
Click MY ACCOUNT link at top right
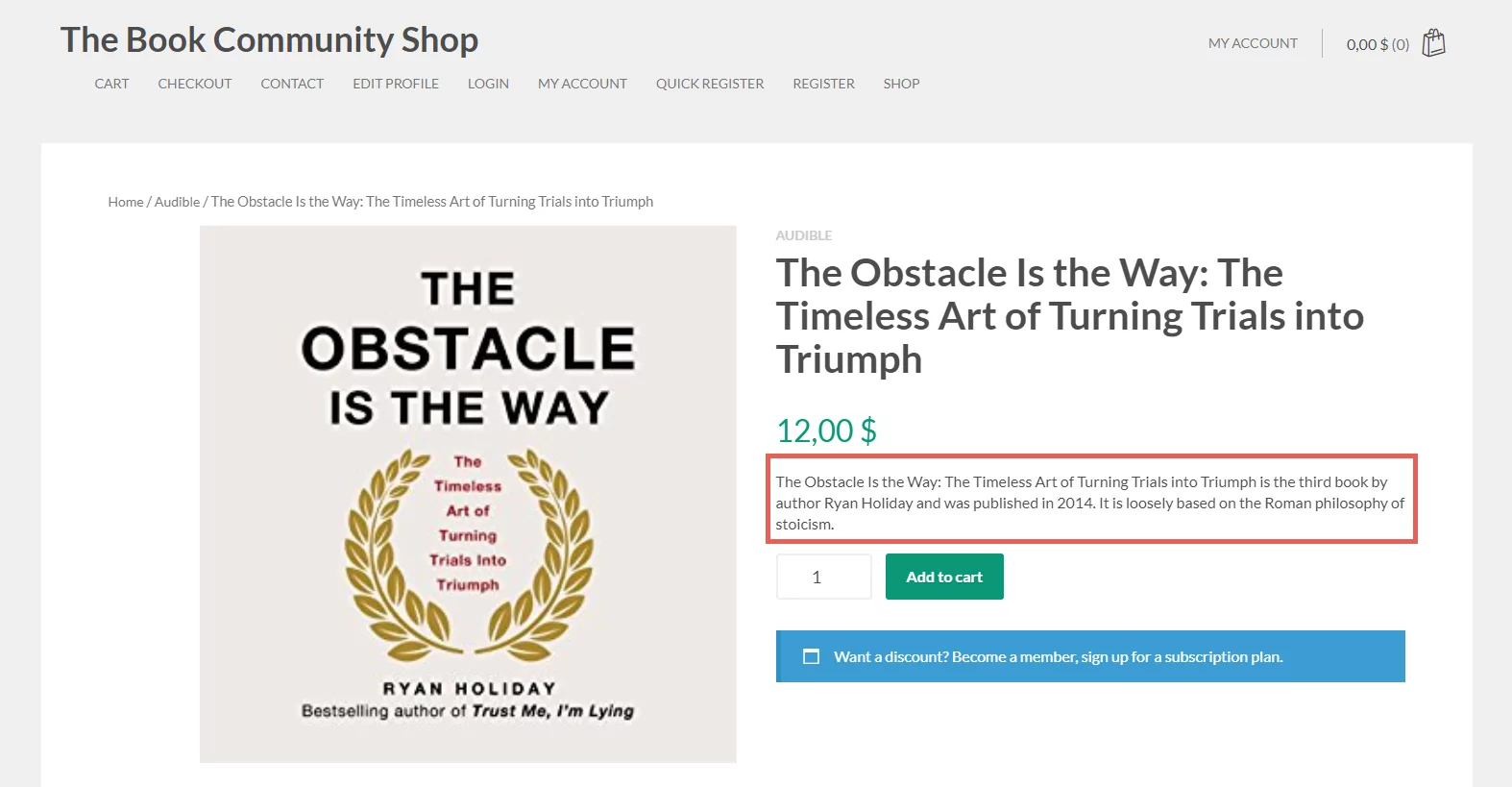pos(1253,43)
